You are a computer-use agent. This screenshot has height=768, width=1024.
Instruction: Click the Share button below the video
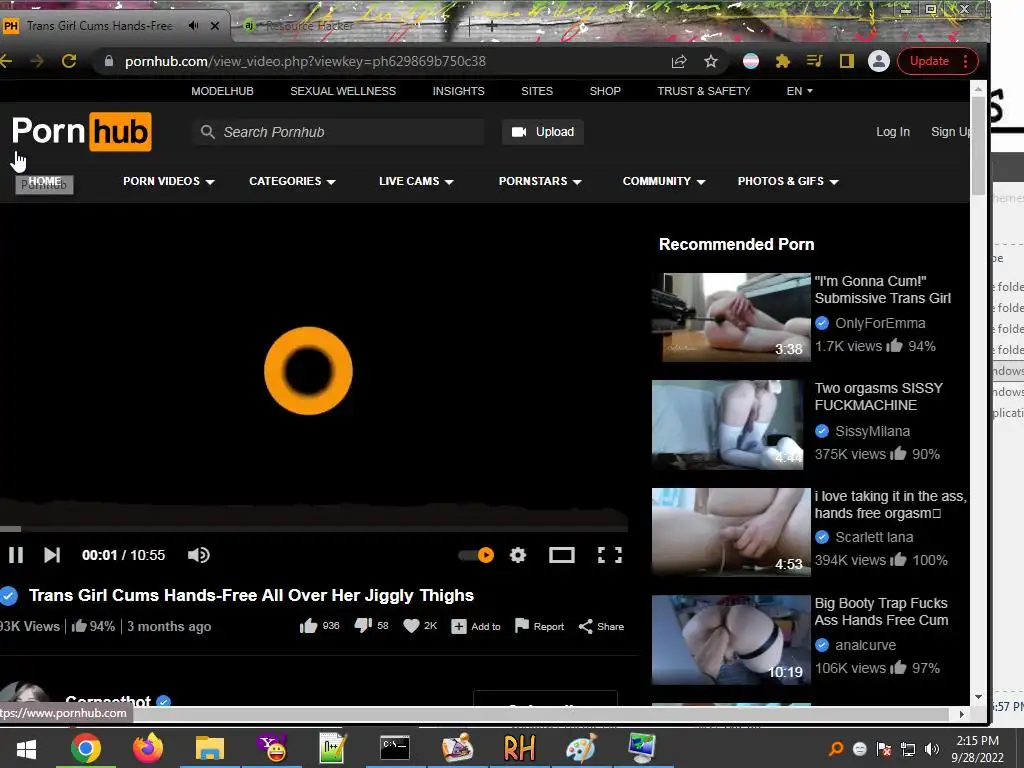601,626
